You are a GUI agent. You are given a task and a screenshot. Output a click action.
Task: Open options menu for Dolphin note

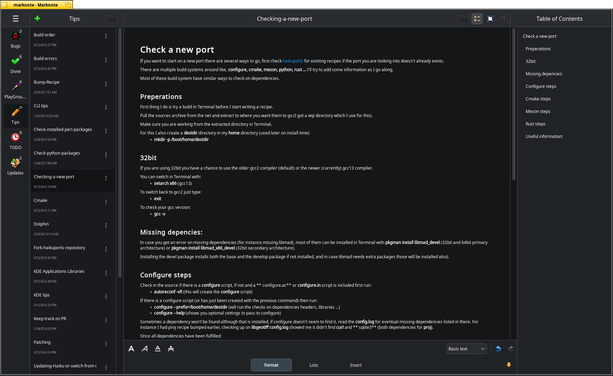106,226
